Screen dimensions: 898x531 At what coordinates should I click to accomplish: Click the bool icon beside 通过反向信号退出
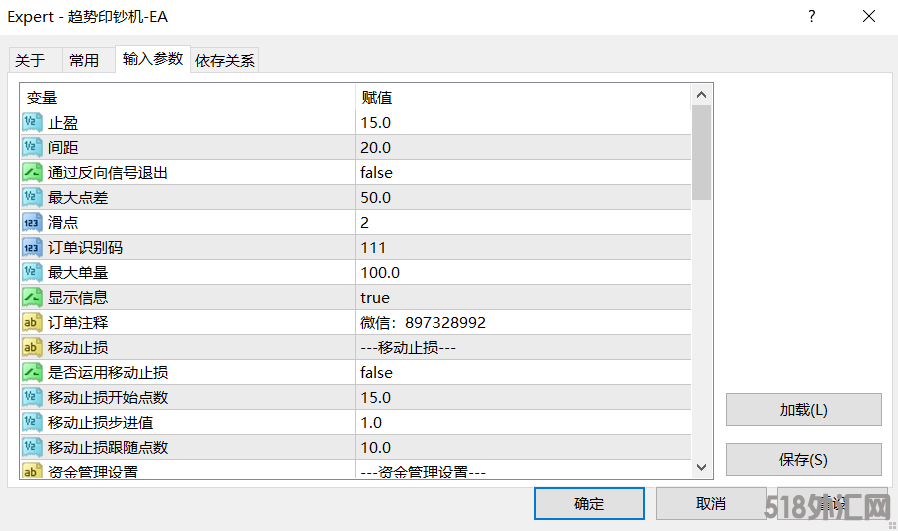[32, 172]
